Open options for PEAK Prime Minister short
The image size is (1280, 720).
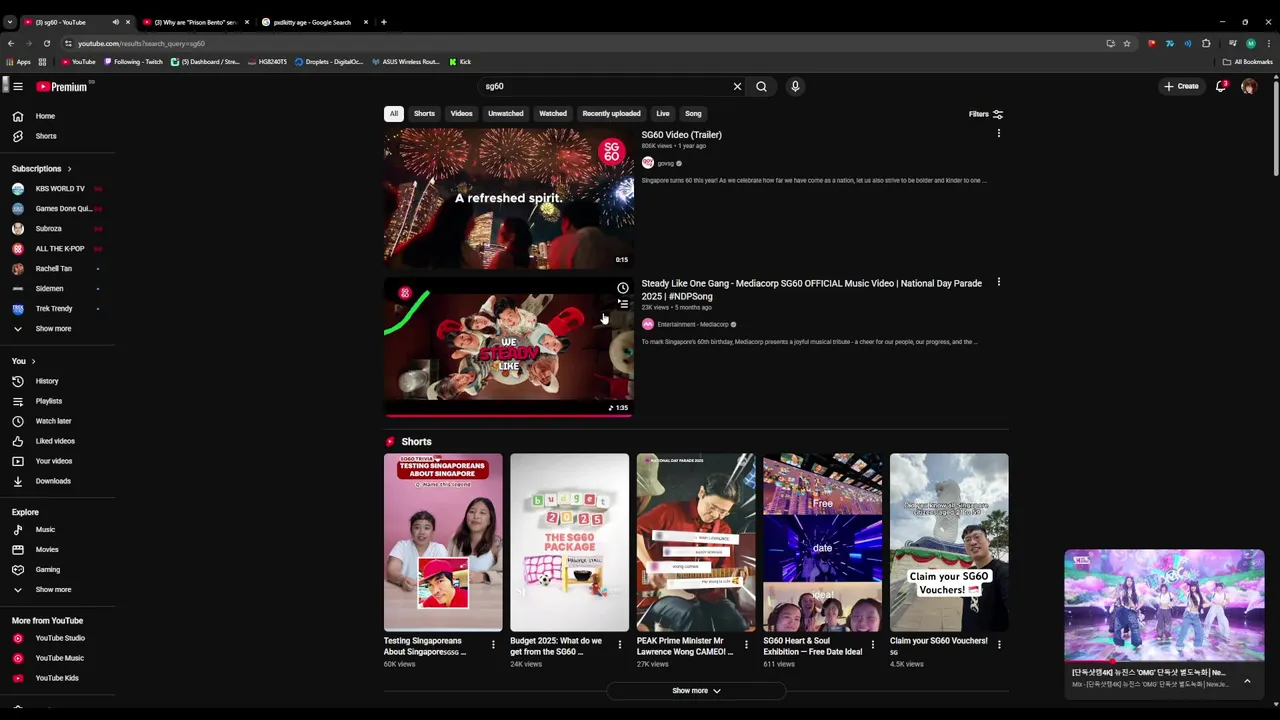point(746,645)
